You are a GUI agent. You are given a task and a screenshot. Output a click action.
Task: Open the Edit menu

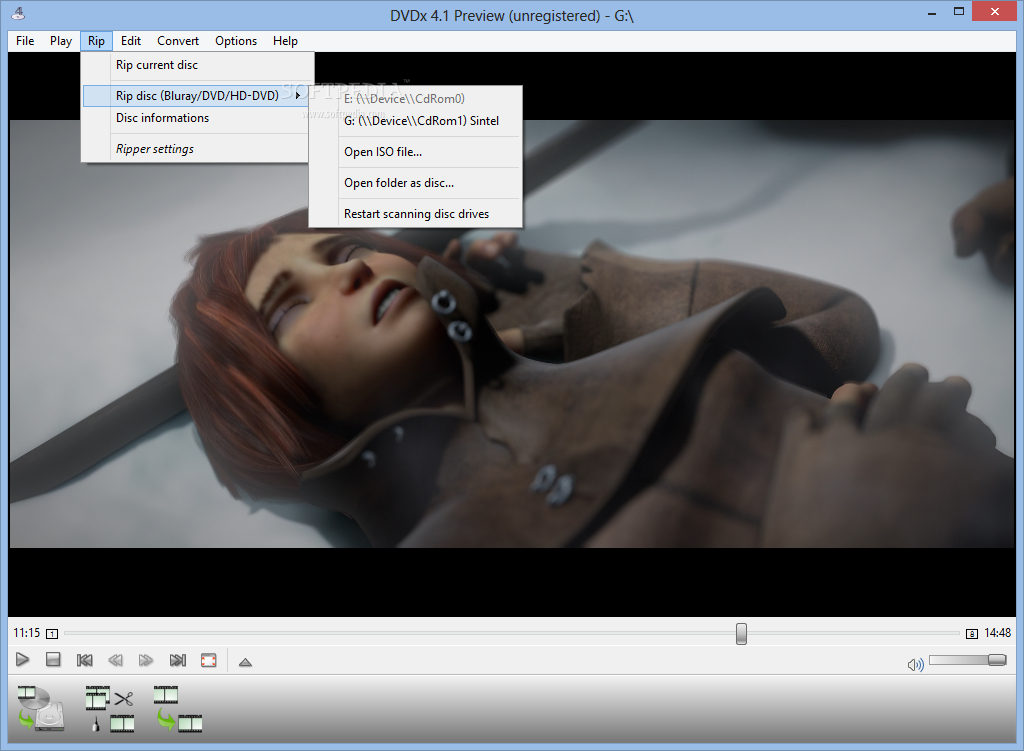(131, 40)
